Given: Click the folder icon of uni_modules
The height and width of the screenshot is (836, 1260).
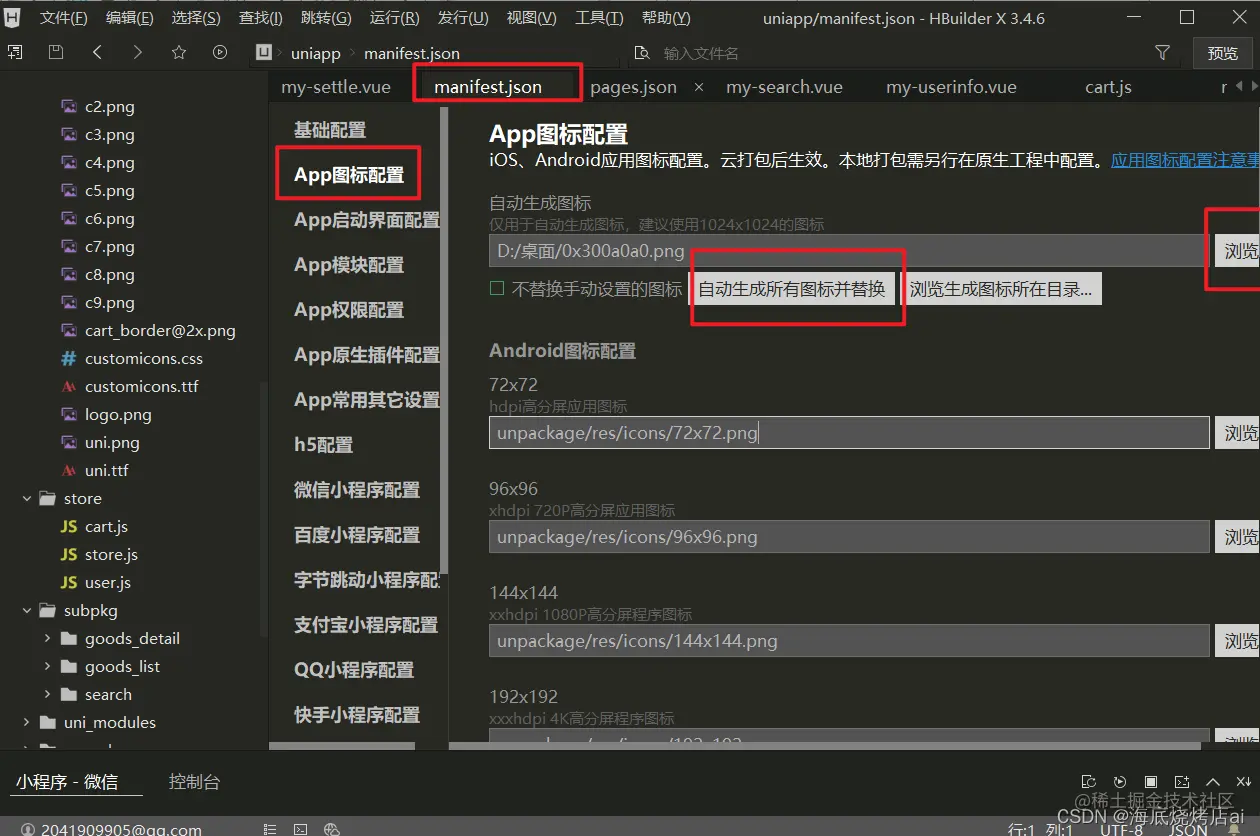Looking at the screenshot, I should [x=47, y=722].
